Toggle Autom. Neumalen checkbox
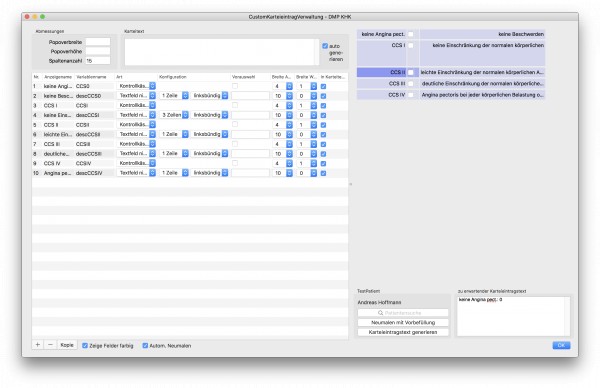Viewport: 600px width, 388px height. tap(145, 346)
